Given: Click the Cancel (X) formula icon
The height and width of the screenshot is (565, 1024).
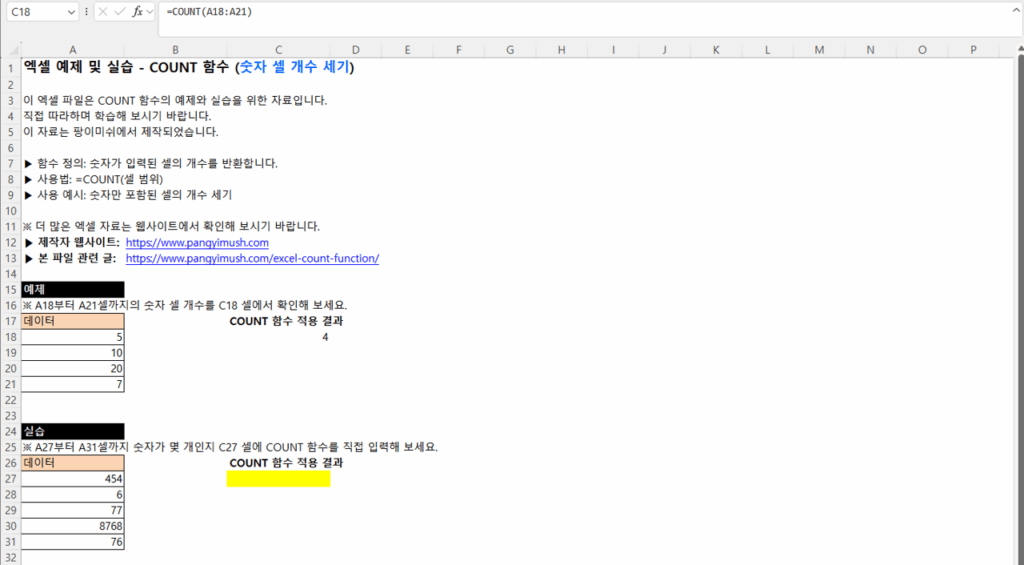Looking at the screenshot, I should [103, 12].
